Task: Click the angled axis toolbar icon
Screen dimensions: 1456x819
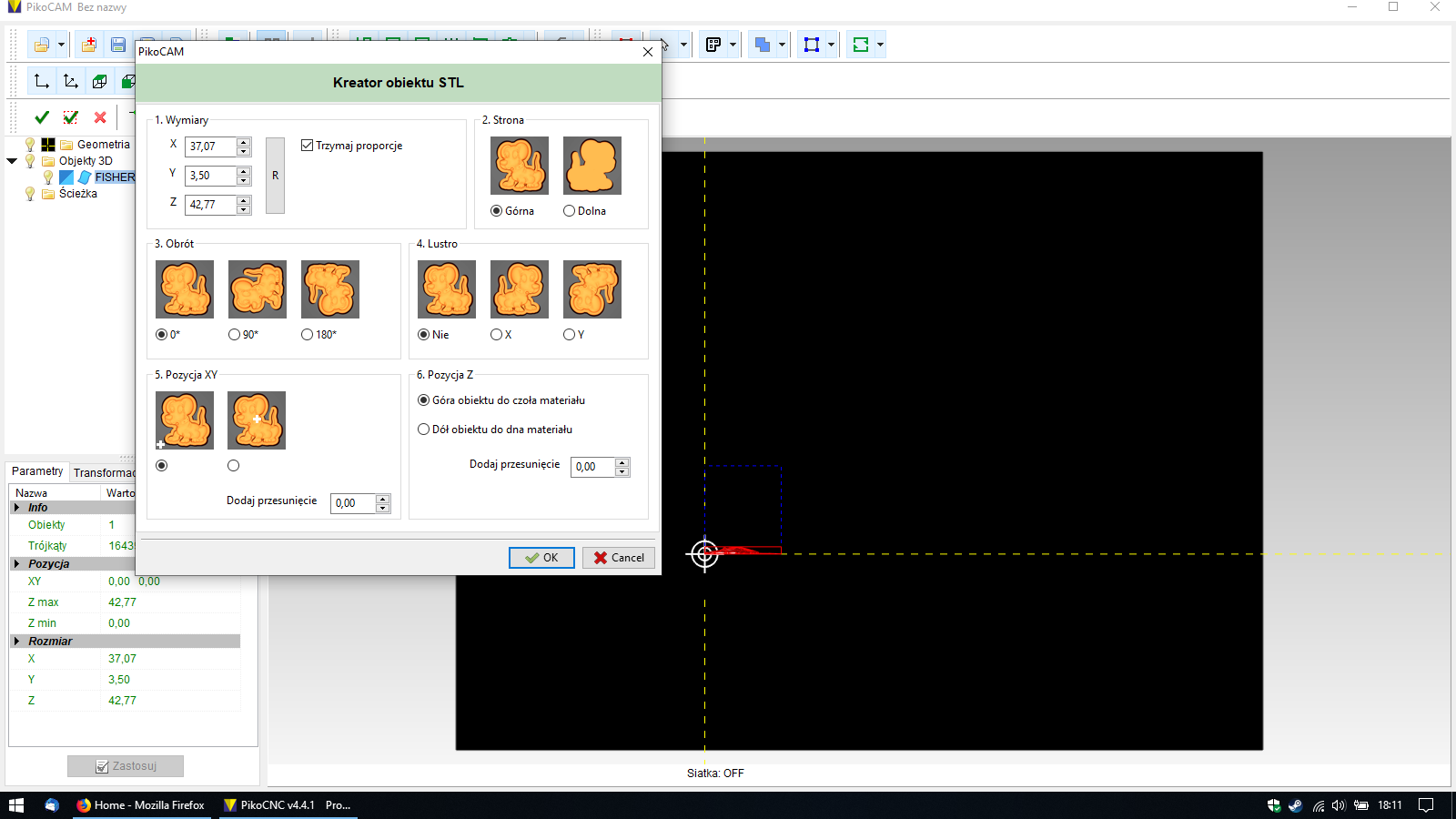Action: 71,81
